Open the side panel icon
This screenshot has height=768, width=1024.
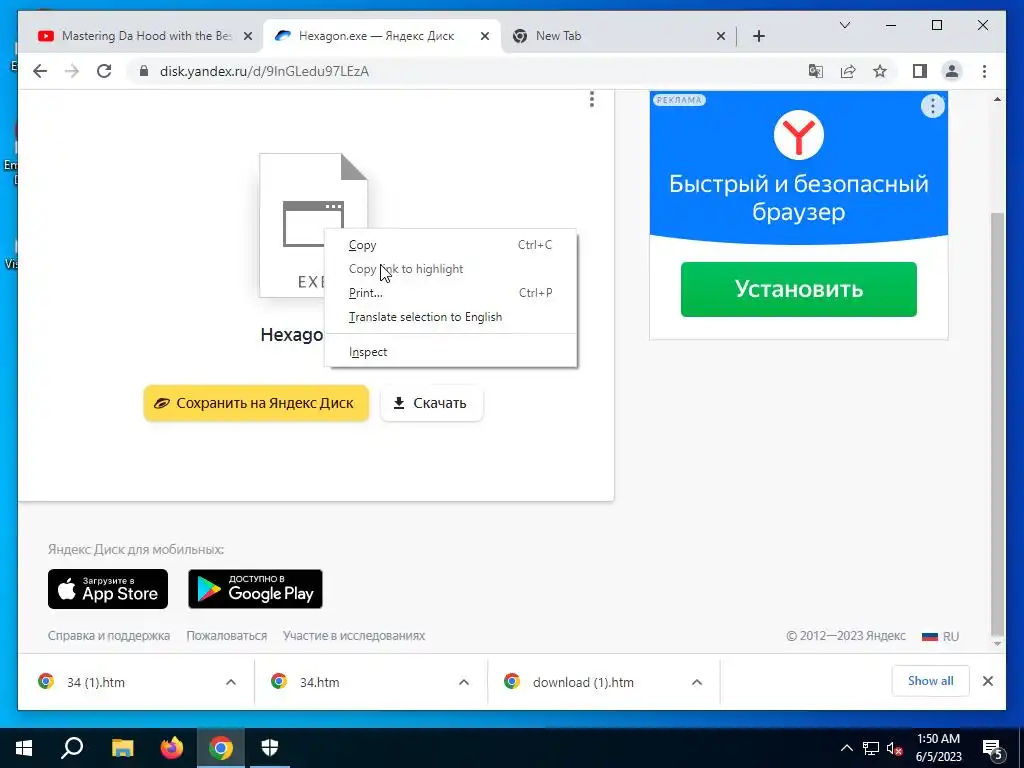920,71
